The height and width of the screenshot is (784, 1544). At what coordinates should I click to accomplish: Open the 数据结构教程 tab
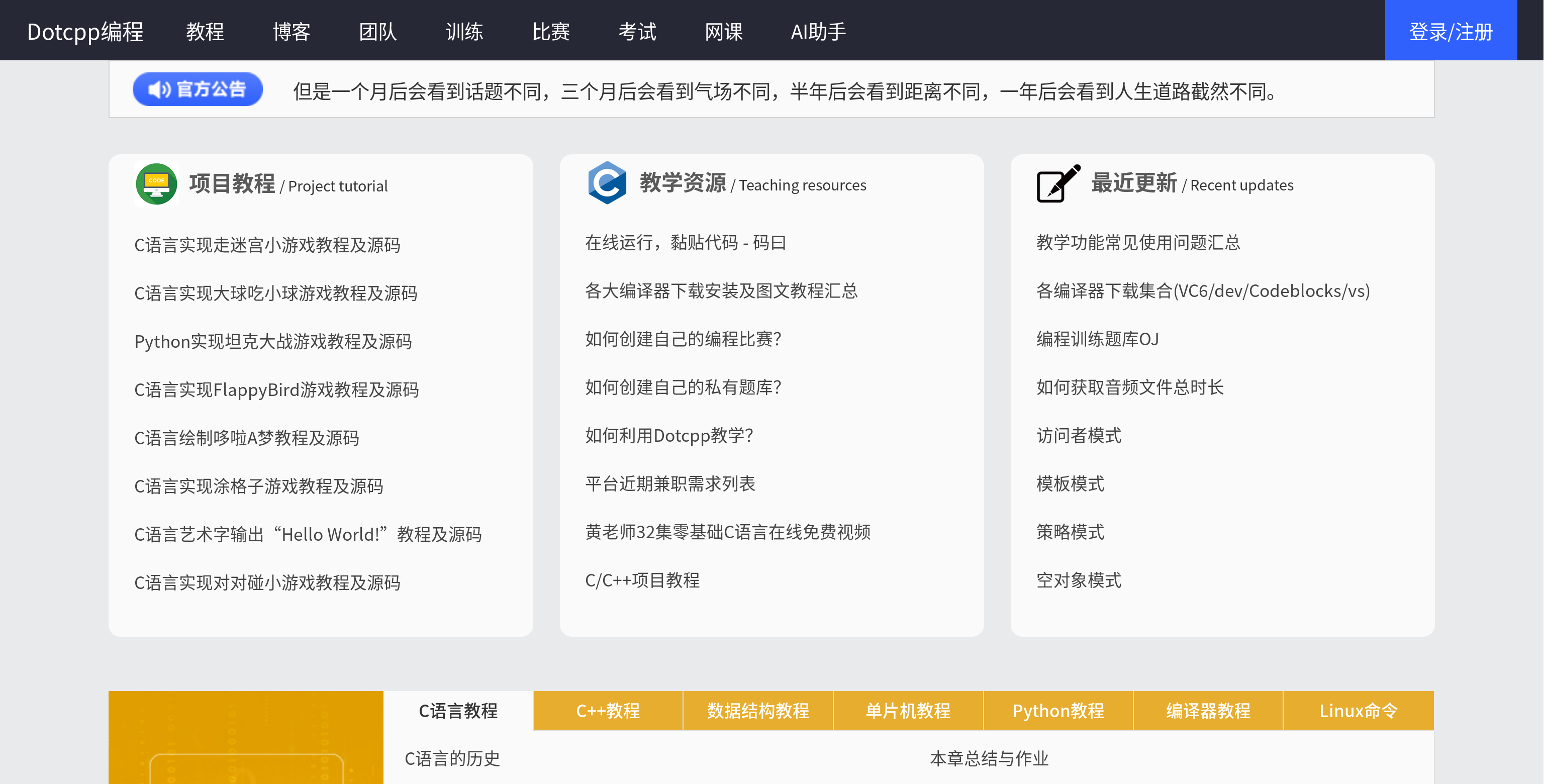[757, 710]
